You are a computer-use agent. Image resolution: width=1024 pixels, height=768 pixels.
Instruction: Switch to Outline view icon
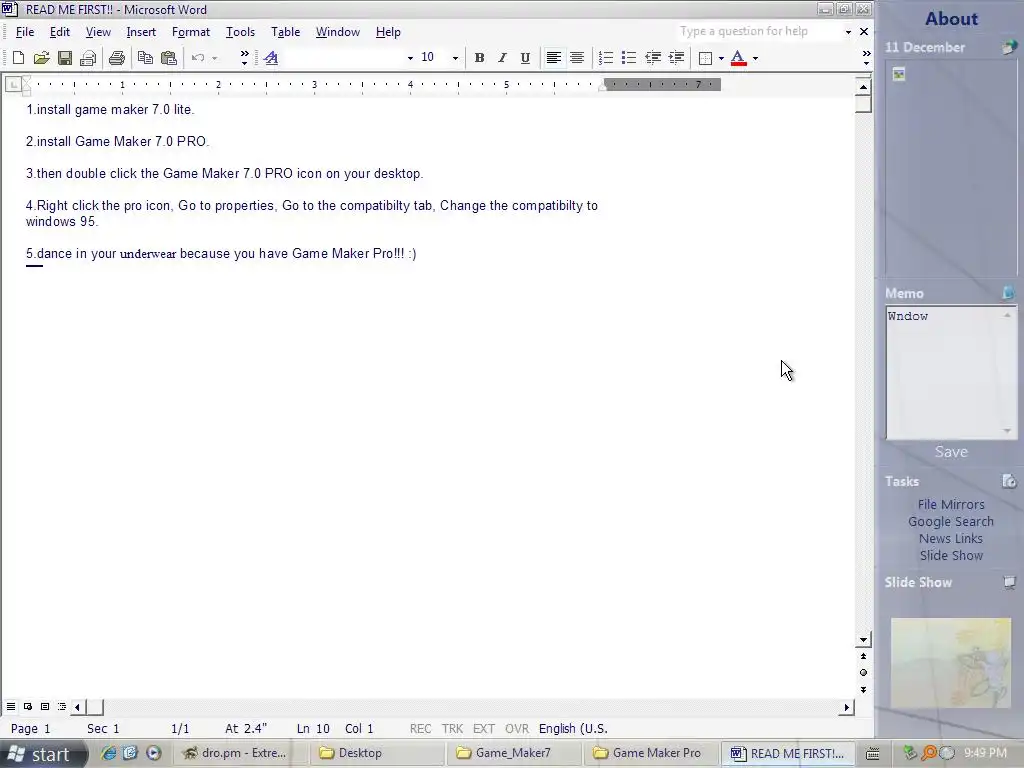(62, 707)
